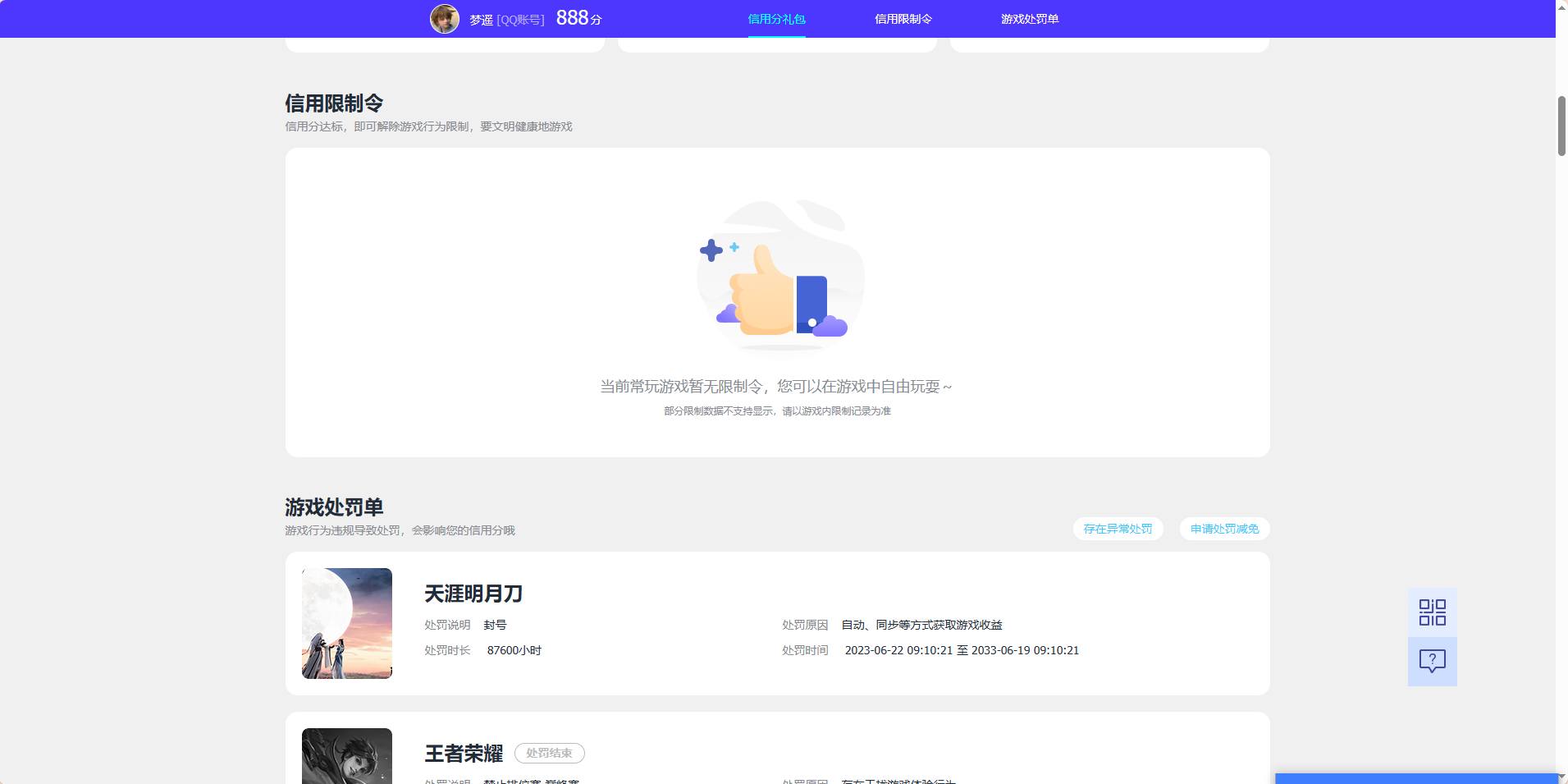
Task: Open the 王者荣耀 game cover thumbnail
Action: 347,756
